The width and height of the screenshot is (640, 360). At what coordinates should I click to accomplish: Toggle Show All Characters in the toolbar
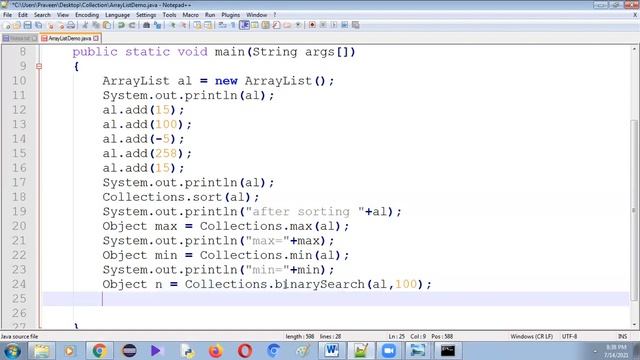coord(233,25)
